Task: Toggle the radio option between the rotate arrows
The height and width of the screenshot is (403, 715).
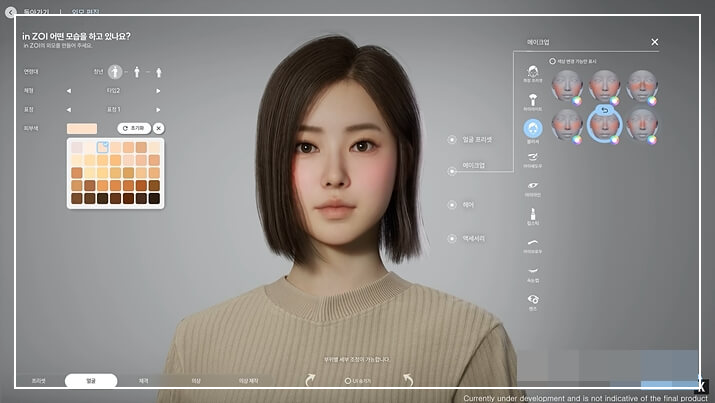Action: coord(347,381)
